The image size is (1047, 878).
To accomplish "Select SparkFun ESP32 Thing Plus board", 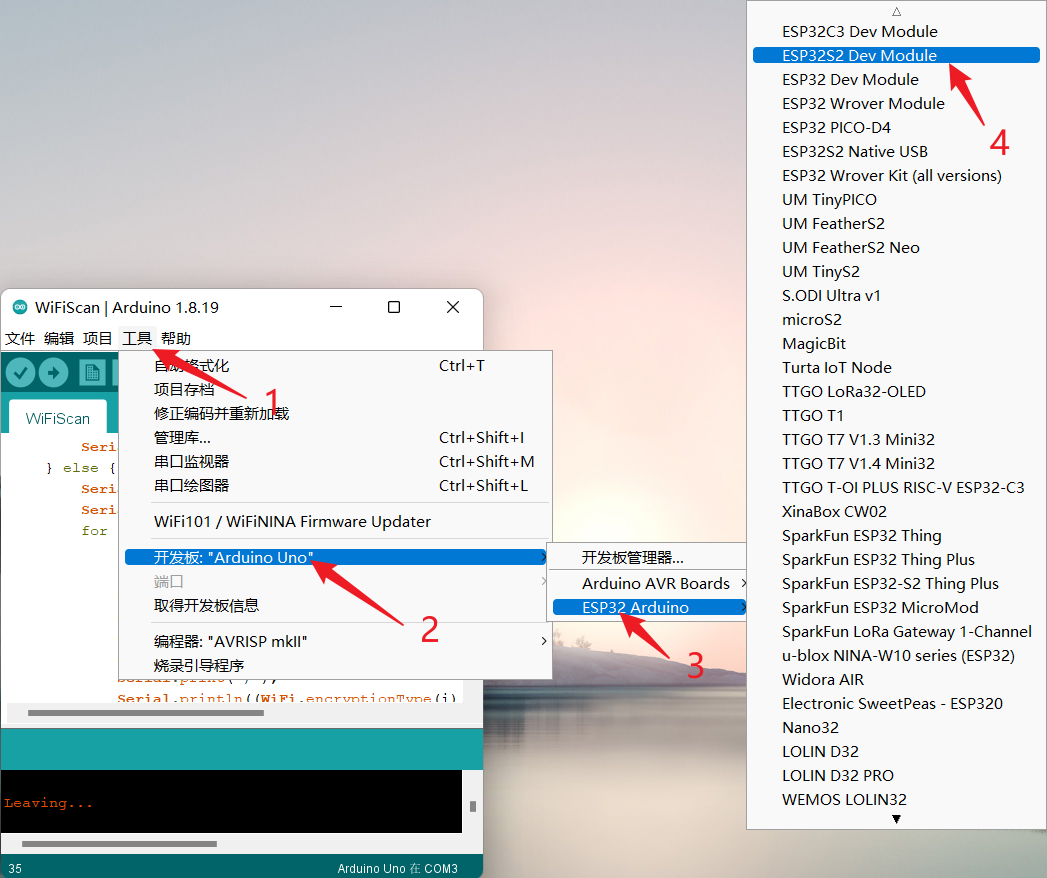I will coord(896,560).
